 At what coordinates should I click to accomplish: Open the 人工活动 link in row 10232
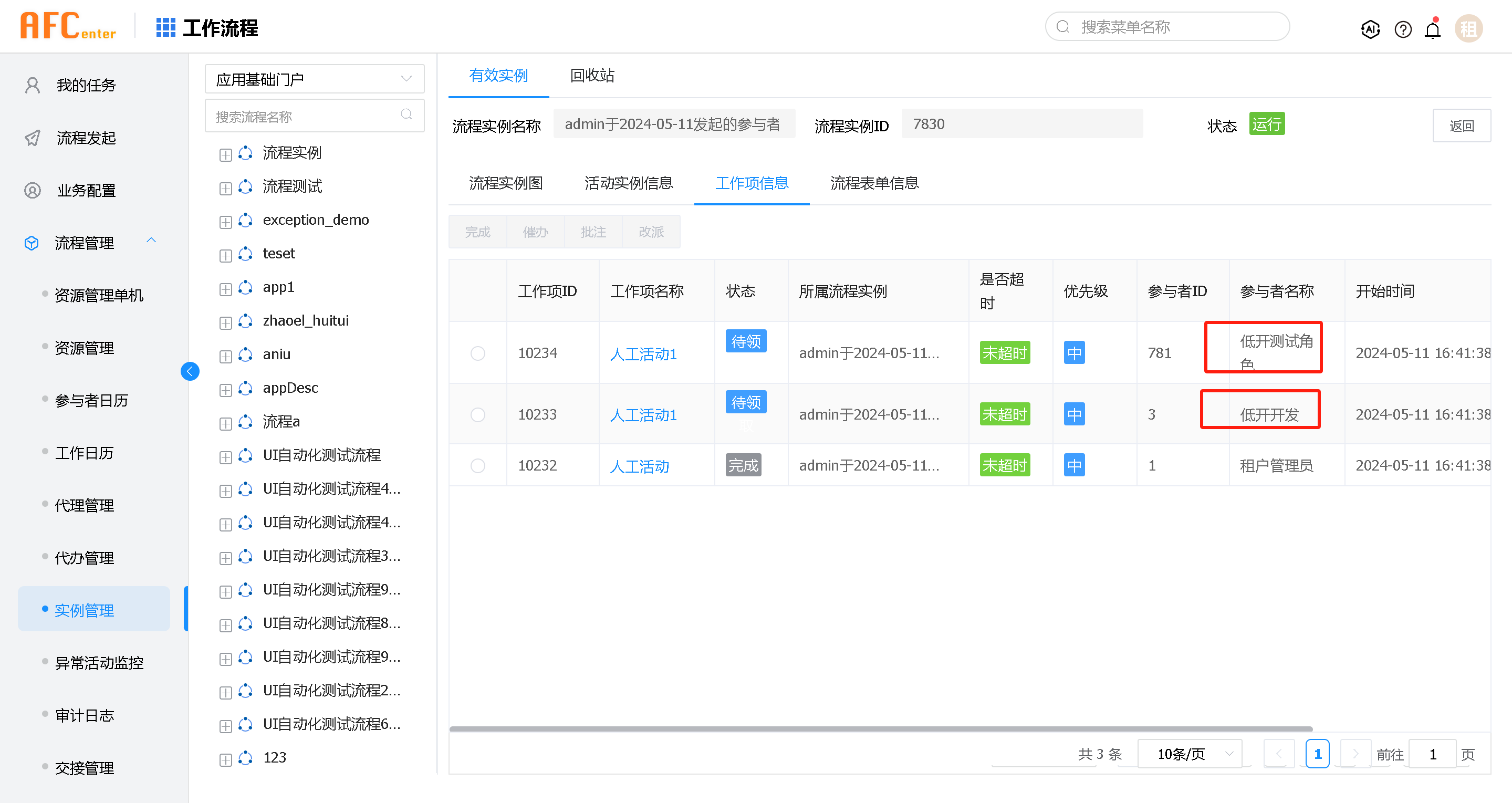[x=639, y=467]
